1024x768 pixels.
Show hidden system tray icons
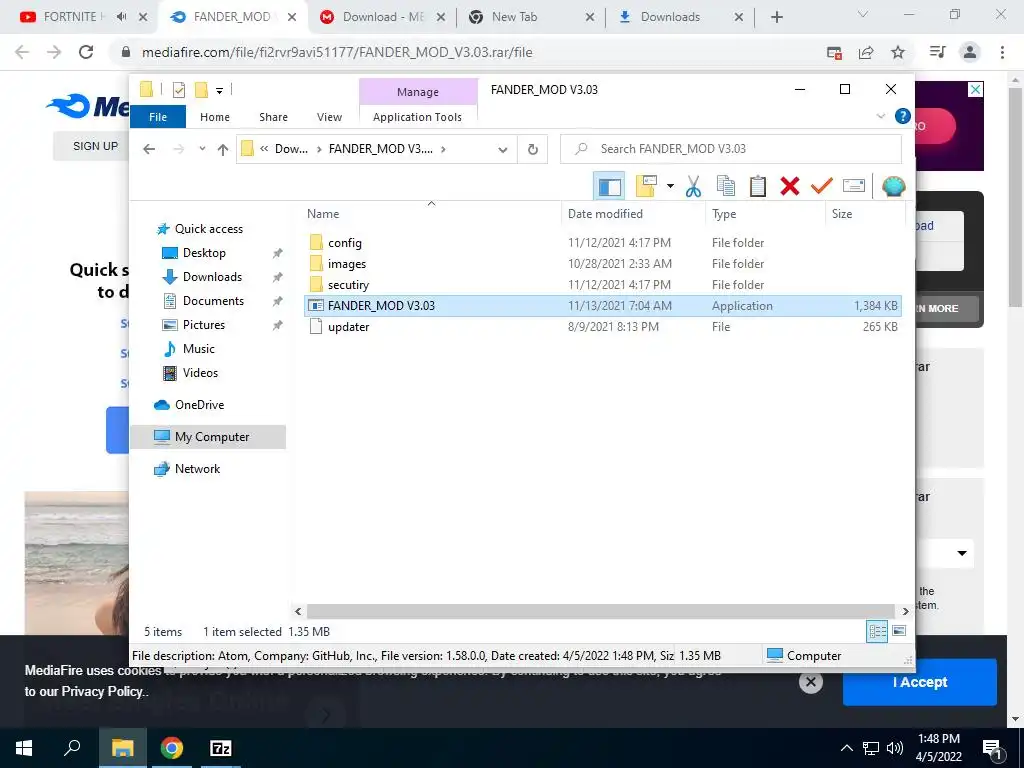846,748
